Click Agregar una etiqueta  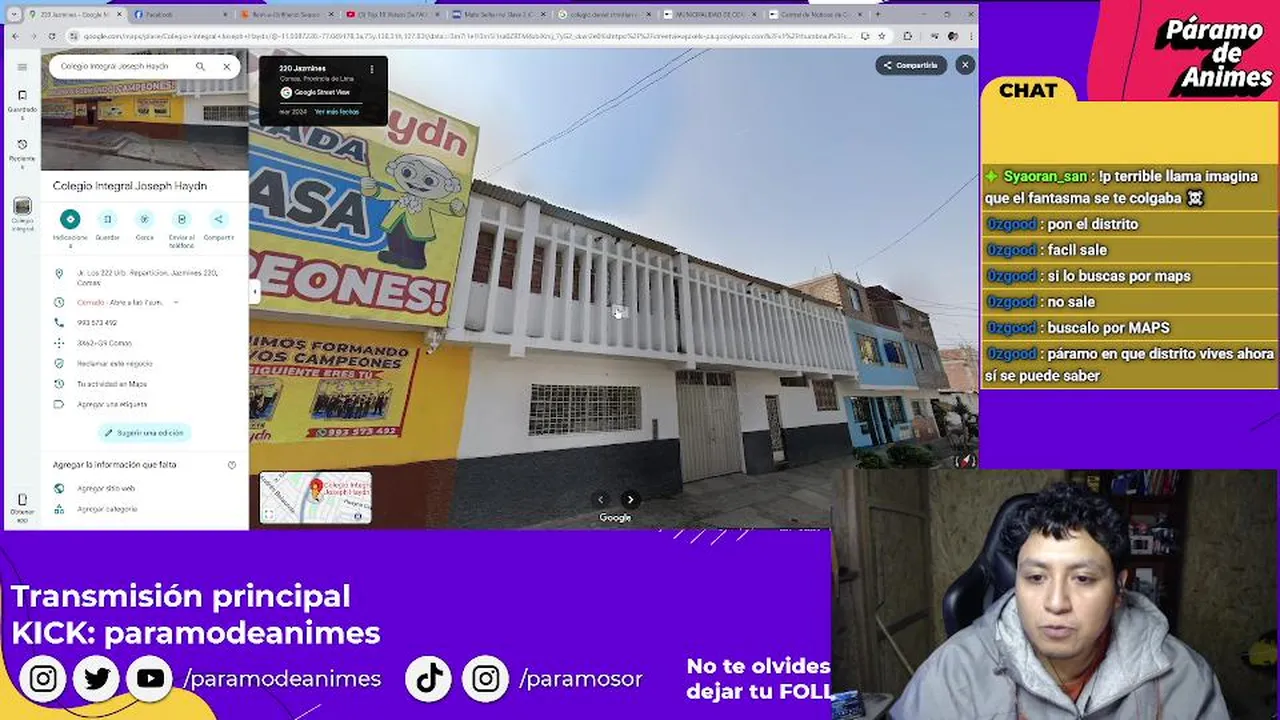112,404
